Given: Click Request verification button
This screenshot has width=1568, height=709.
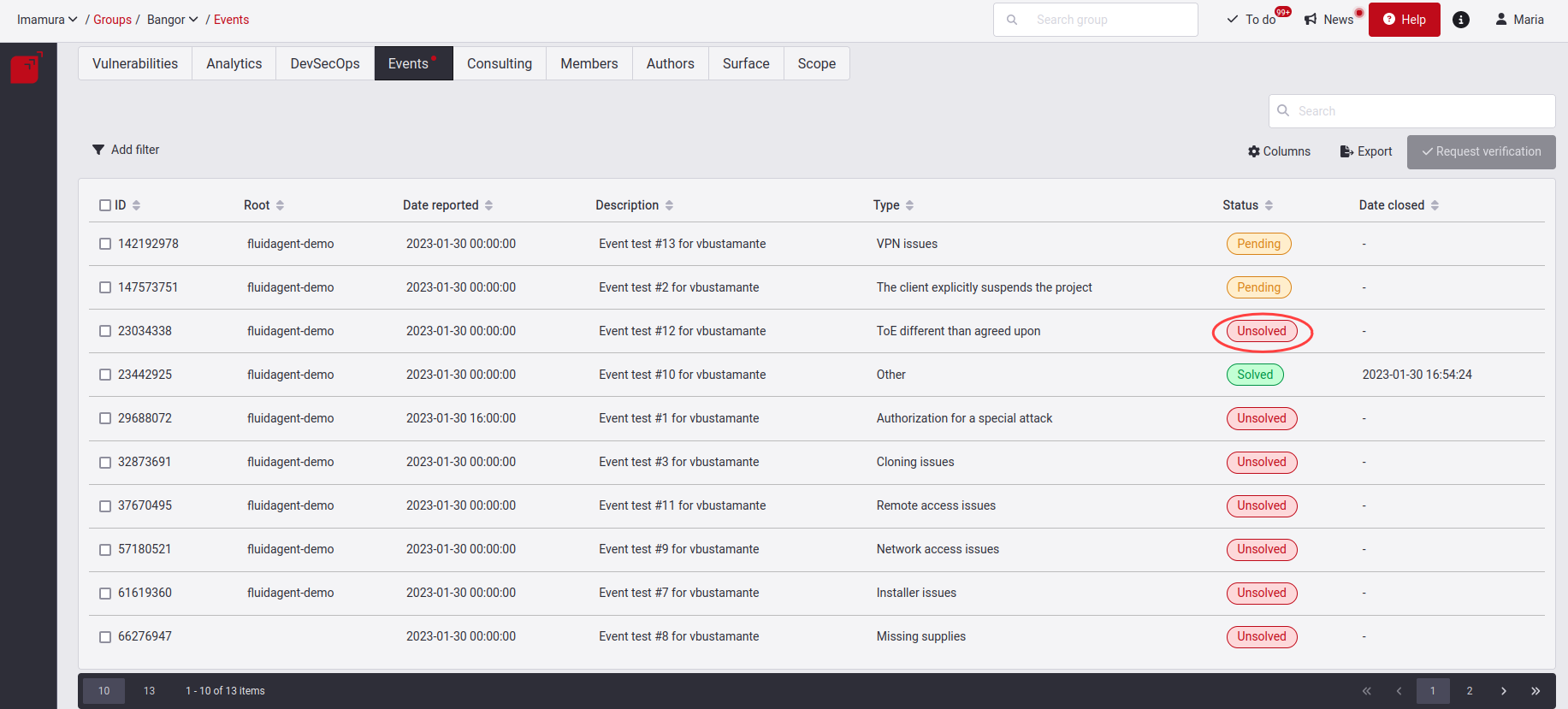Looking at the screenshot, I should 1482,151.
